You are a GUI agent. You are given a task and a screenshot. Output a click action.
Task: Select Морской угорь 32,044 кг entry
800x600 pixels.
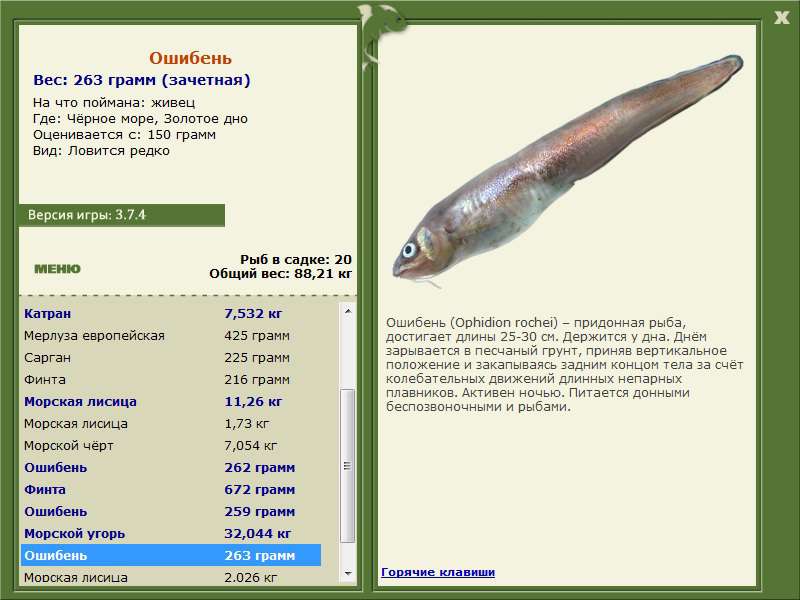click(x=171, y=533)
